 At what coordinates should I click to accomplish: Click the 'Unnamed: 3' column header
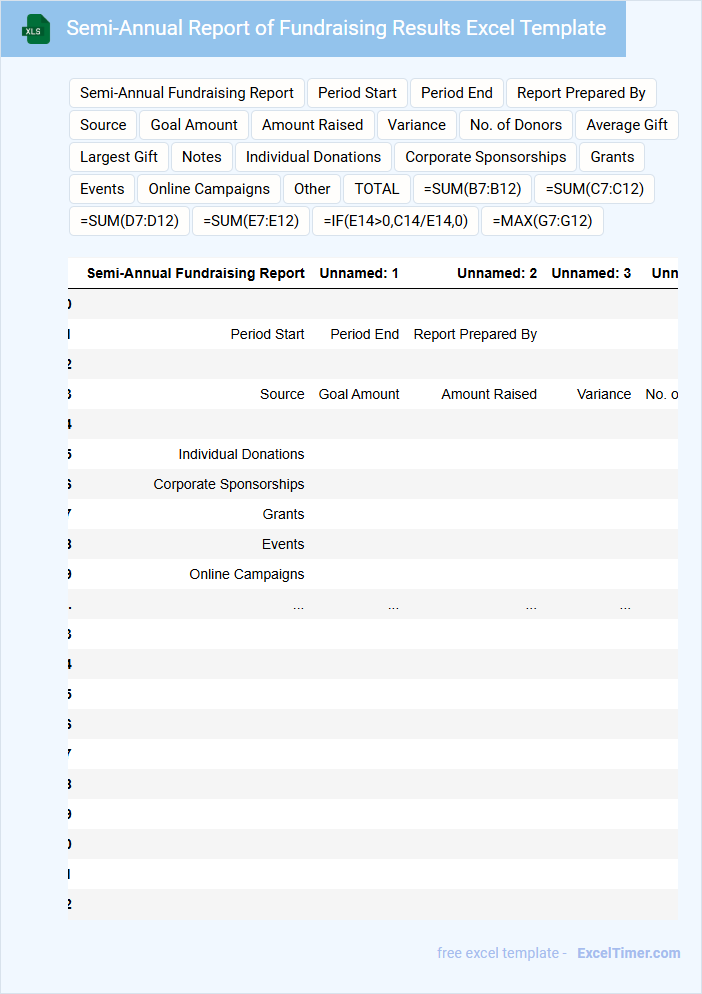point(591,273)
